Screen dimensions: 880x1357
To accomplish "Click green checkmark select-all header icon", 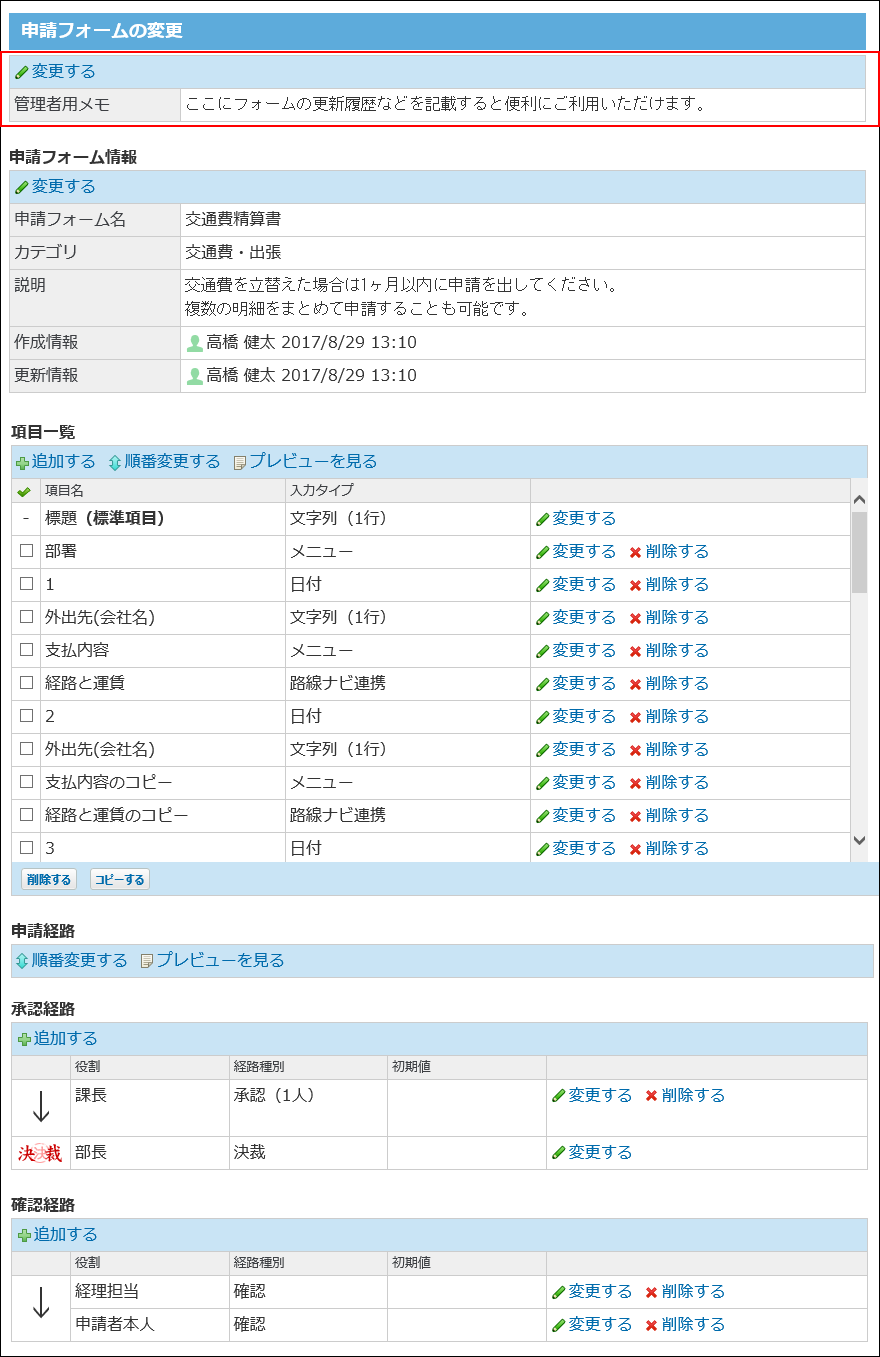I will point(25,491).
